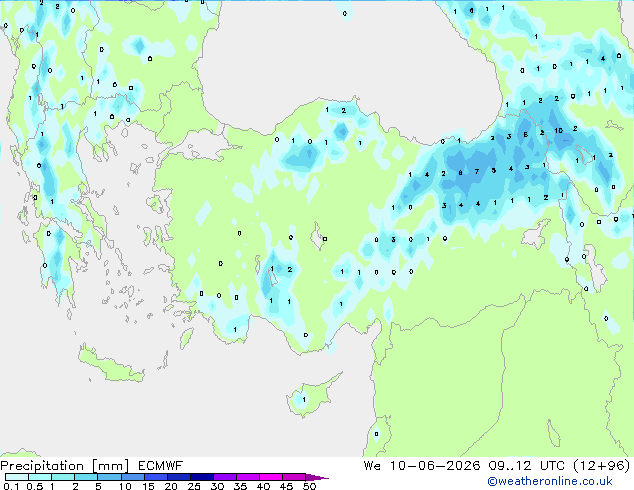Click the 'Precipitation [mm]' title text
Viewport: 634px width, 490px height.
65,466
